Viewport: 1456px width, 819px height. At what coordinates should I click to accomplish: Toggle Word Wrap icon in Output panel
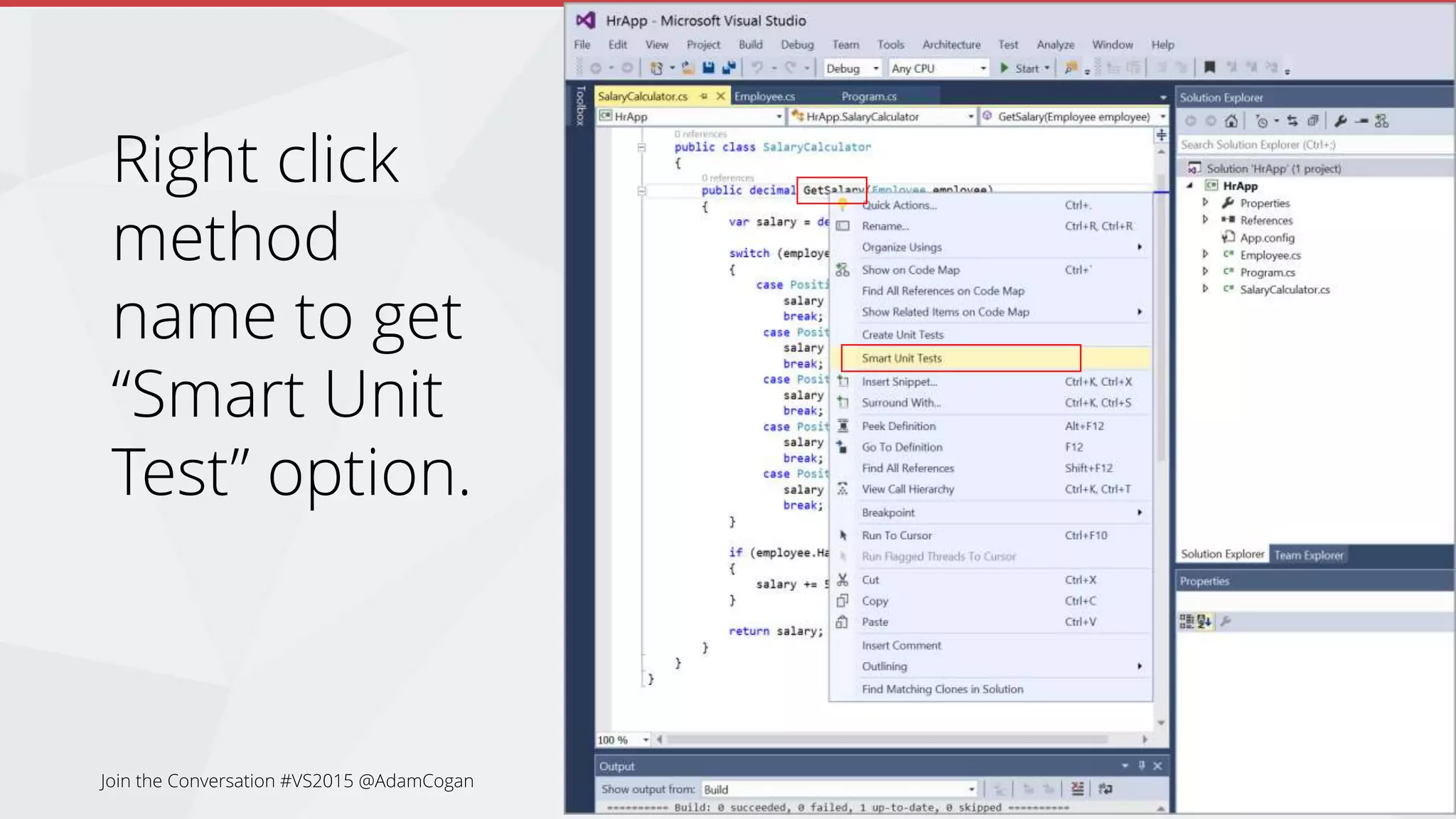tap(1106, 788)
